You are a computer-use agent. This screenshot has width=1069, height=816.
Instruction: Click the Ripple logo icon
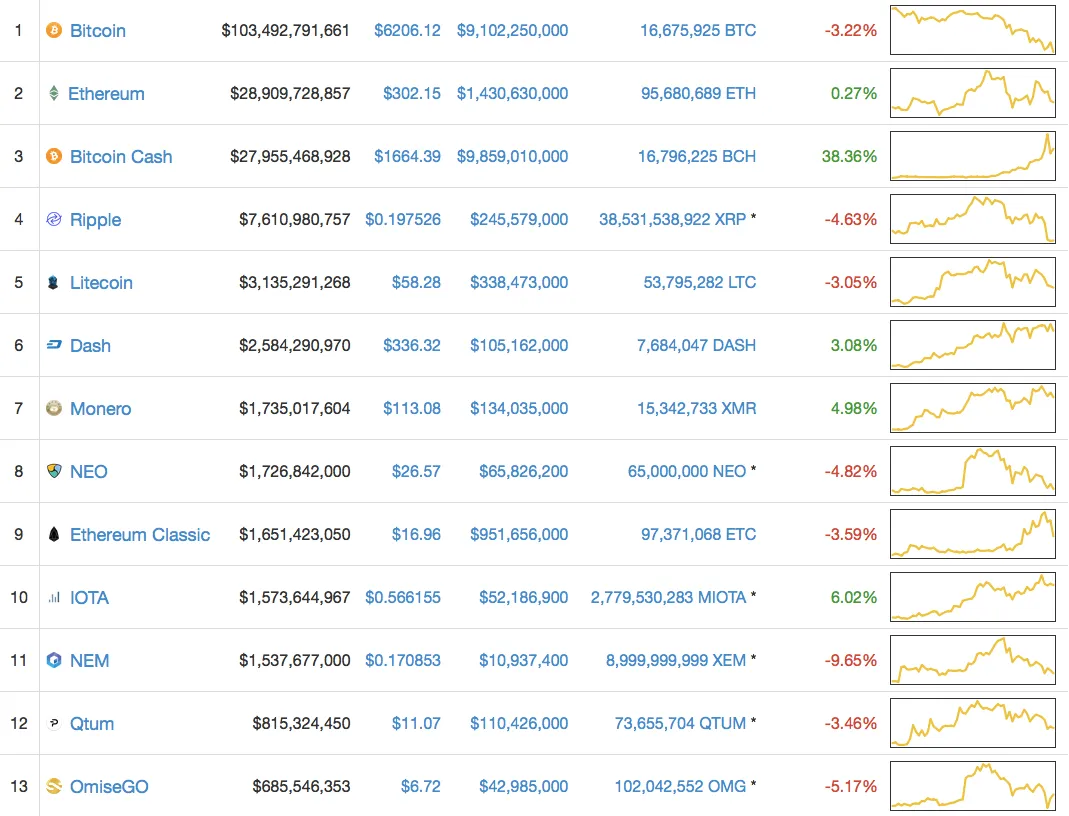tap(54, 219)
